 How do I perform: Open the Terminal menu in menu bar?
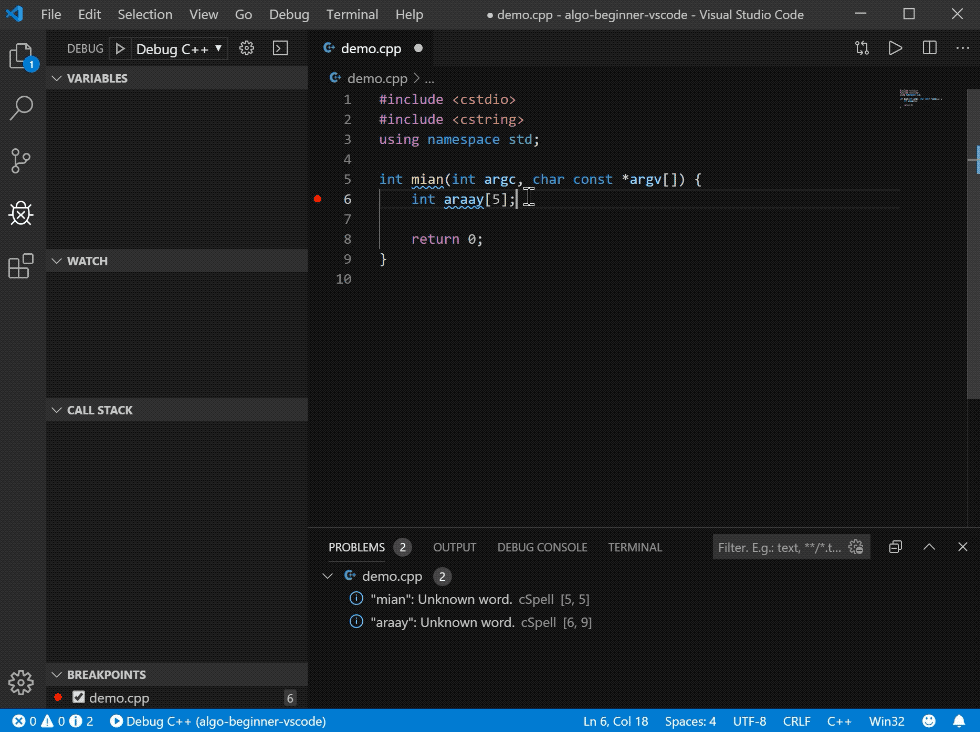tap(352, 15)
